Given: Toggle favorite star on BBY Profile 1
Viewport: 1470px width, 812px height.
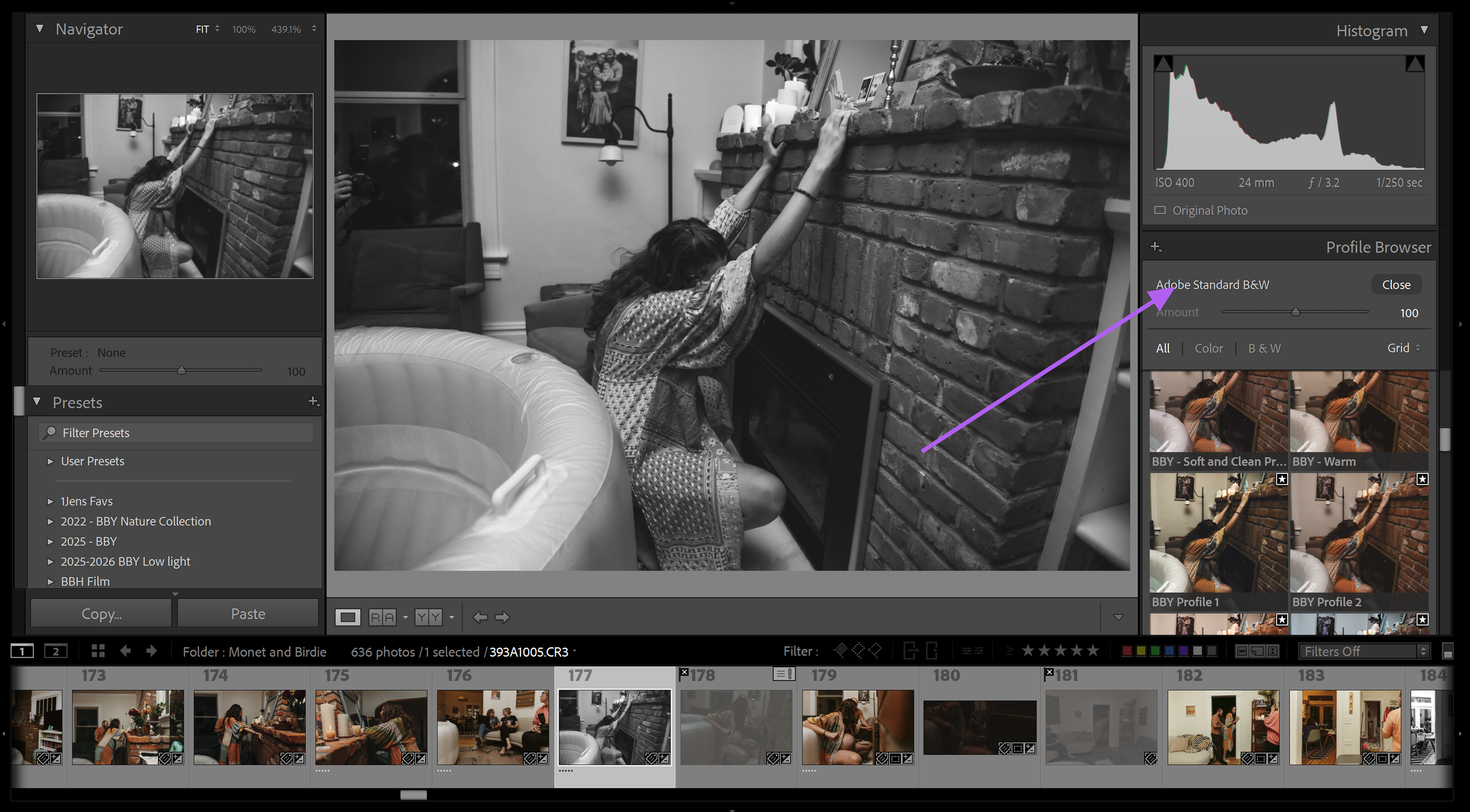Looking at the screenshot, I should [x=1282, y=479].
